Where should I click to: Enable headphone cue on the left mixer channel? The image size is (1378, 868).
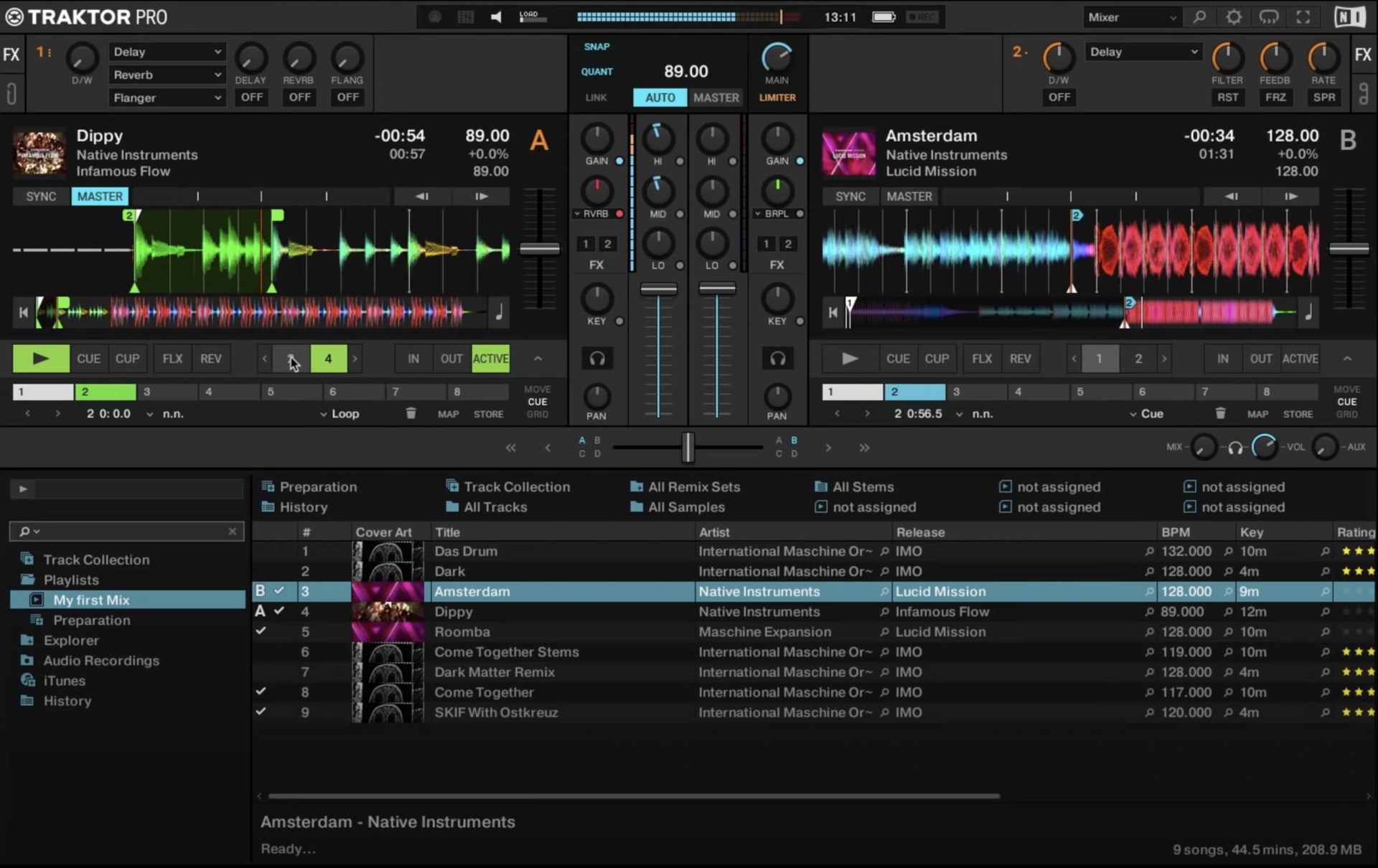(597, 358)
